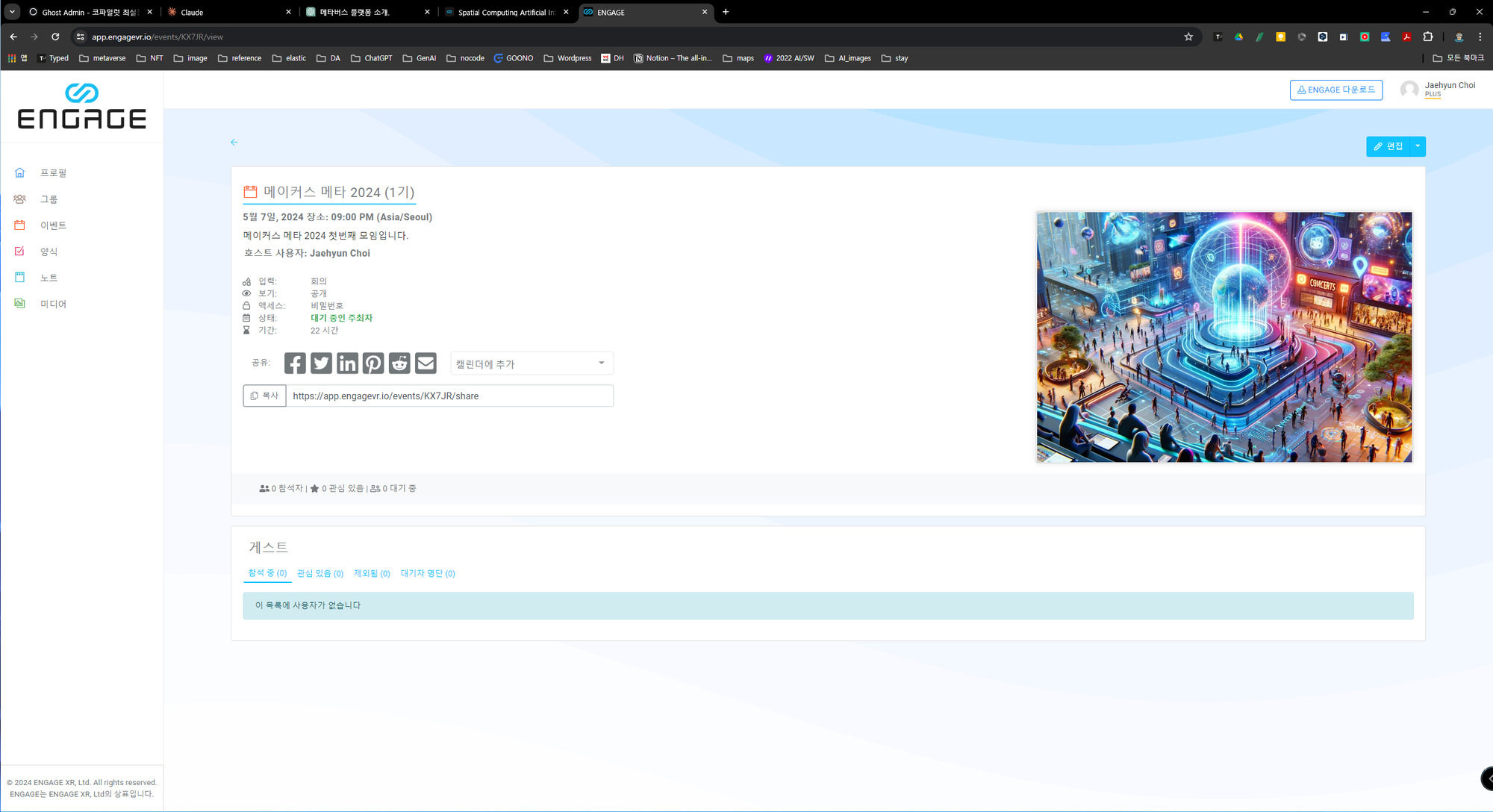Viewport: 1493px width, 812px height.
Task: Switch to the 관심 있음 (0) tab
Action: click(320, 573)
